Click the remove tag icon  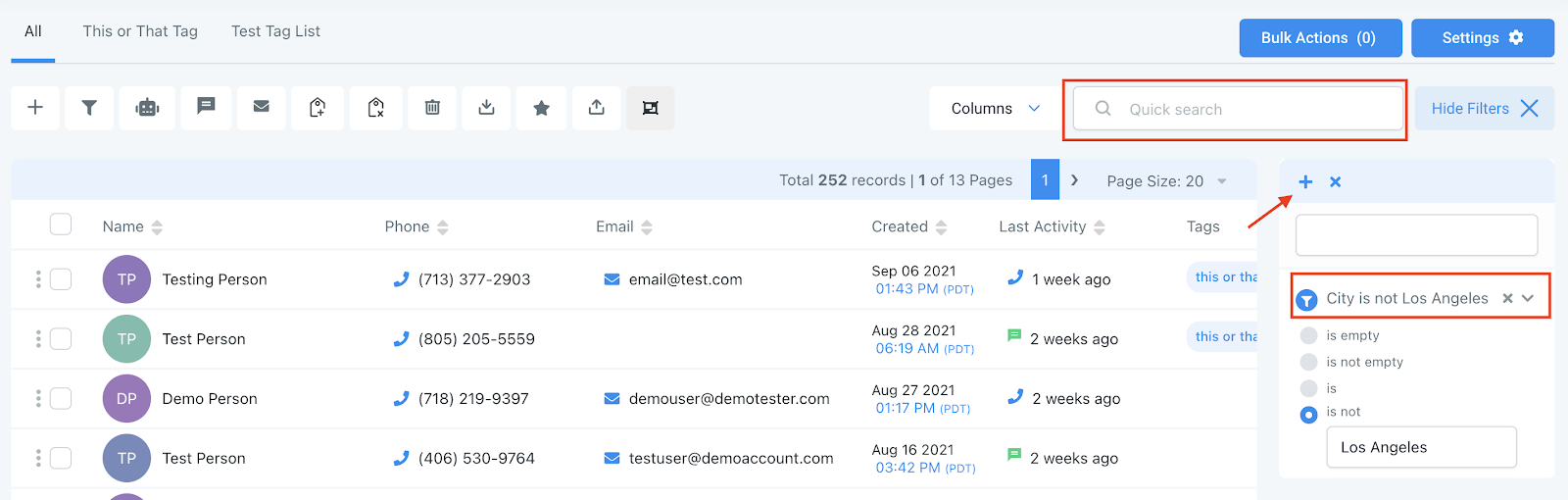click(x=376, y=108)
